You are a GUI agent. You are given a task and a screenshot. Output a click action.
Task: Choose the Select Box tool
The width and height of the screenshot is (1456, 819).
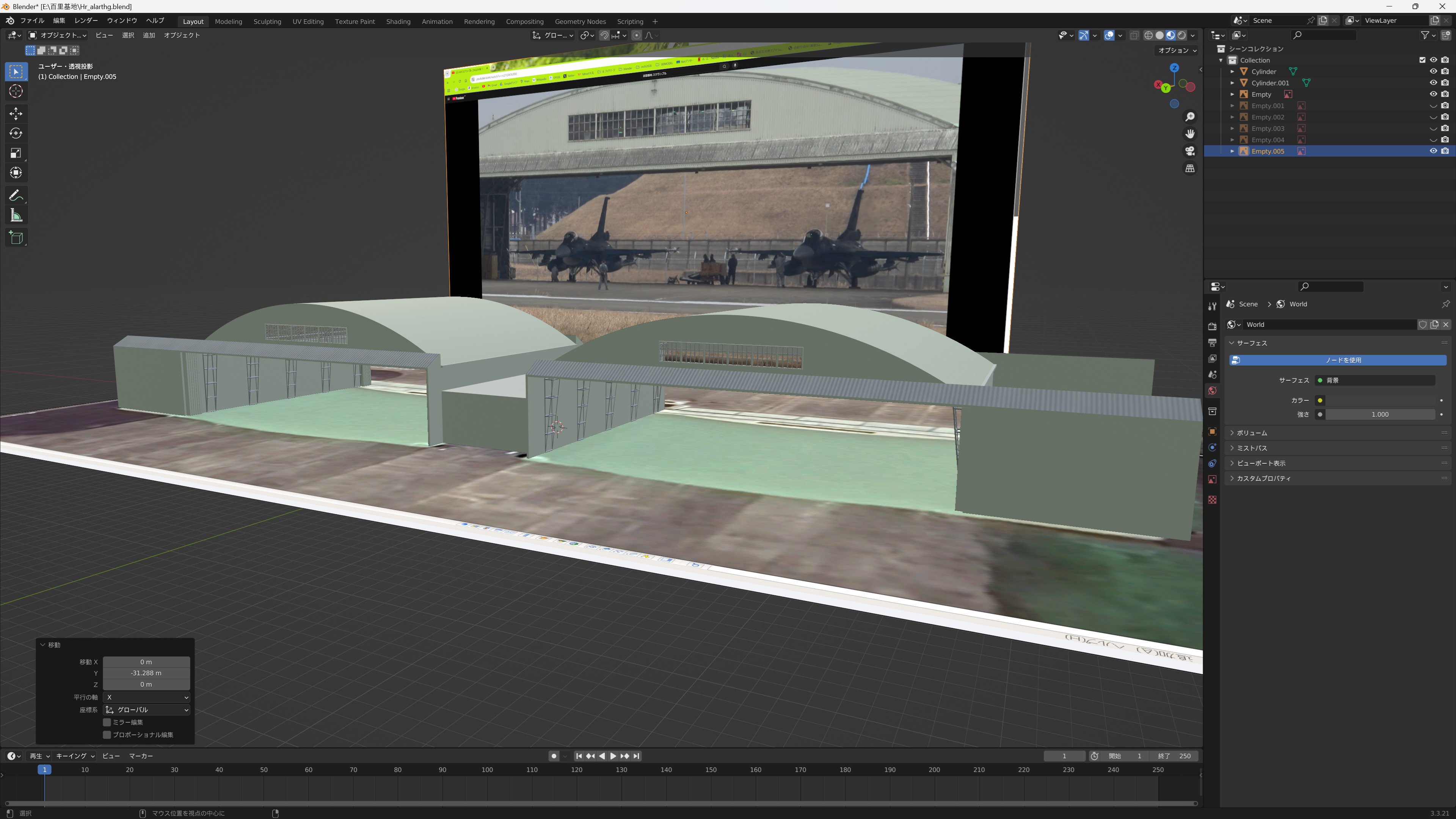[x=16, y=71]
